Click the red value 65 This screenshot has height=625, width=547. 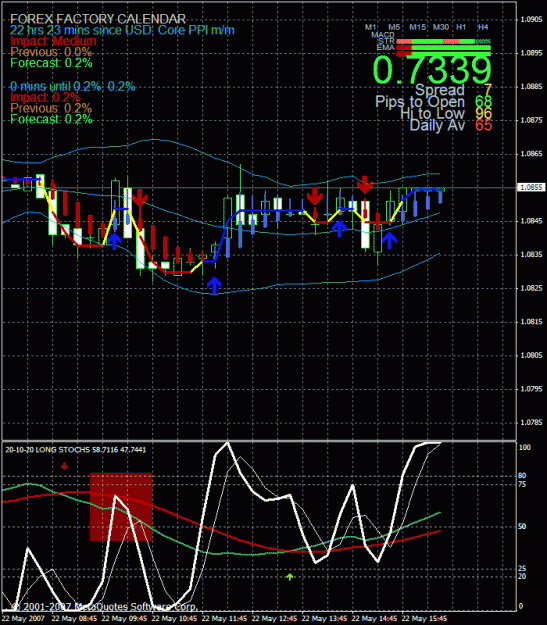pos(484,126)
